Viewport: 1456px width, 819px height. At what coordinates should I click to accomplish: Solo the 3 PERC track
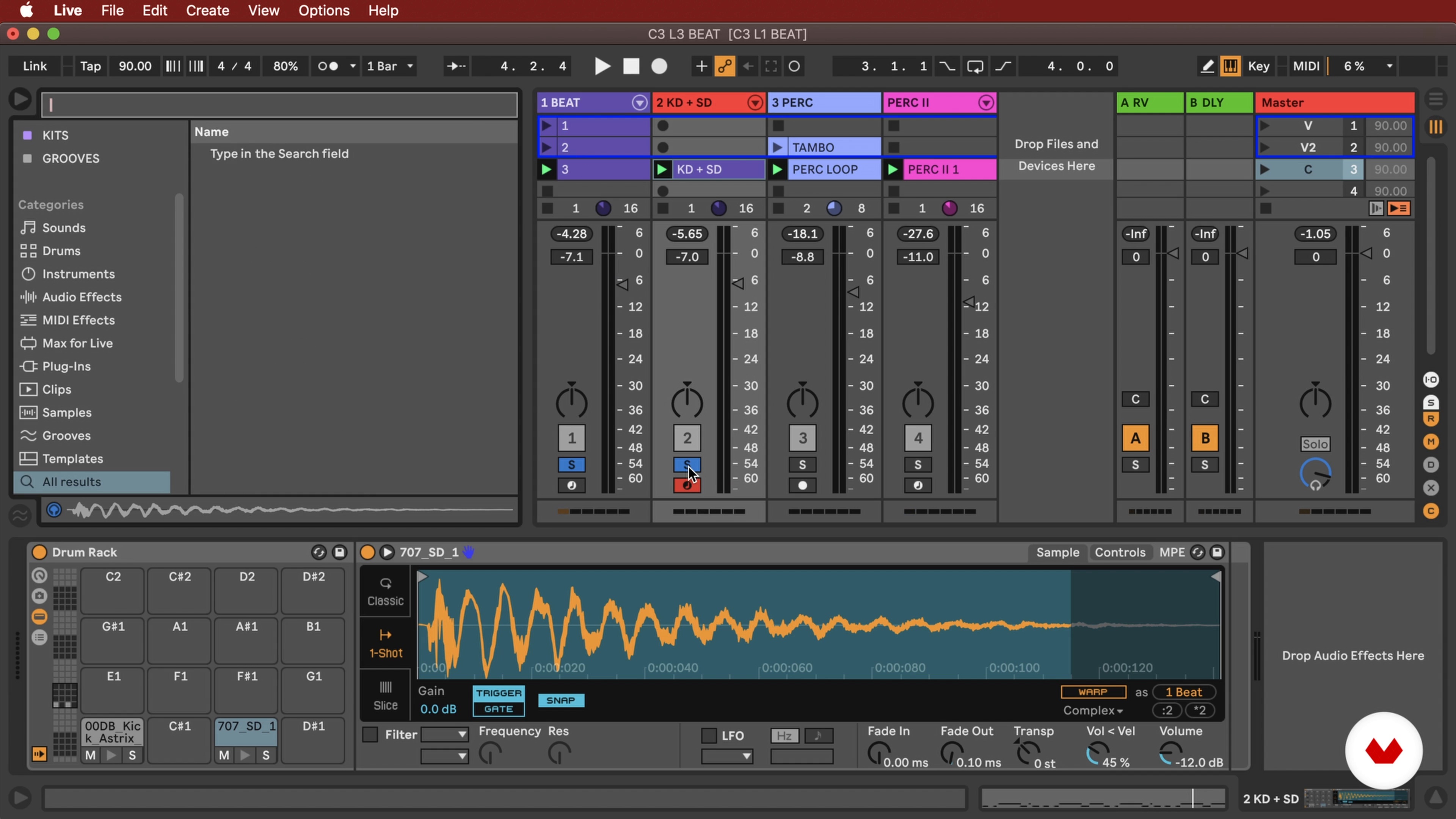tap(802, 465)
